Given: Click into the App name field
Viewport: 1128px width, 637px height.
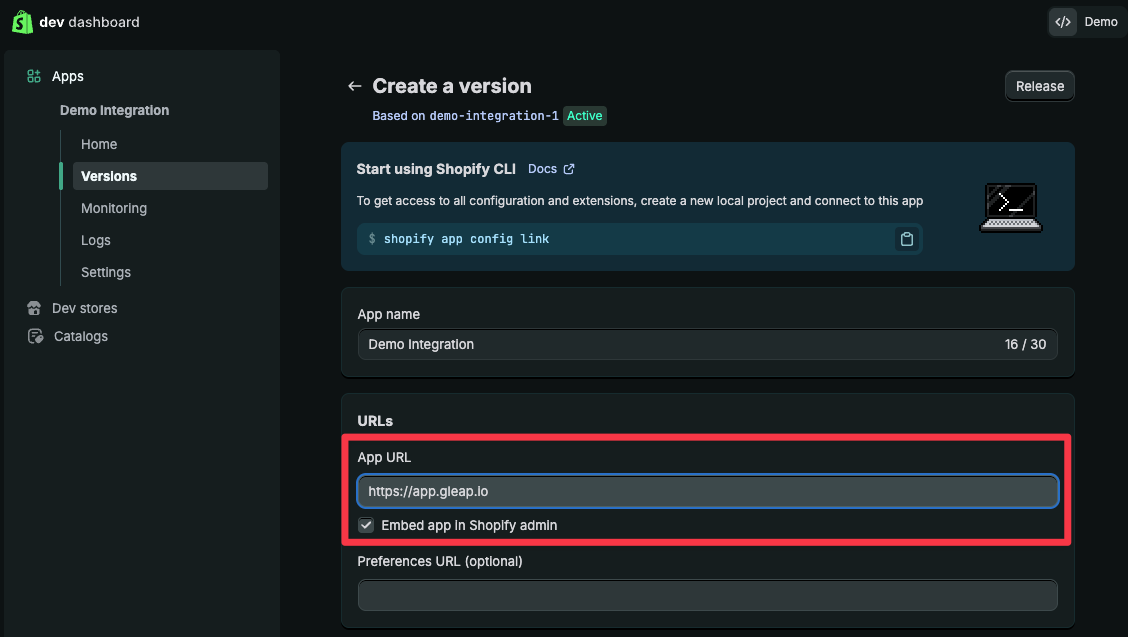Looking at the screenshot, I should [x=707, y=345].
